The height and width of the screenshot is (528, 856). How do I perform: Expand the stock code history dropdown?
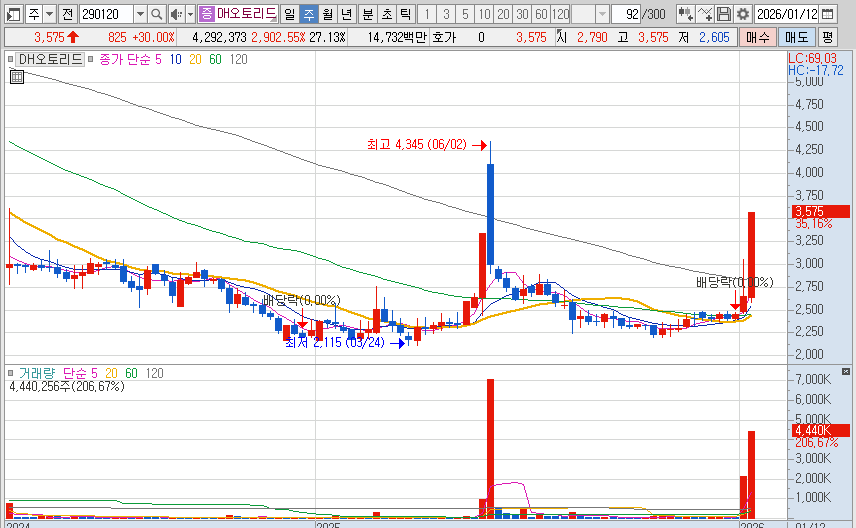click(x=140, y=14)
